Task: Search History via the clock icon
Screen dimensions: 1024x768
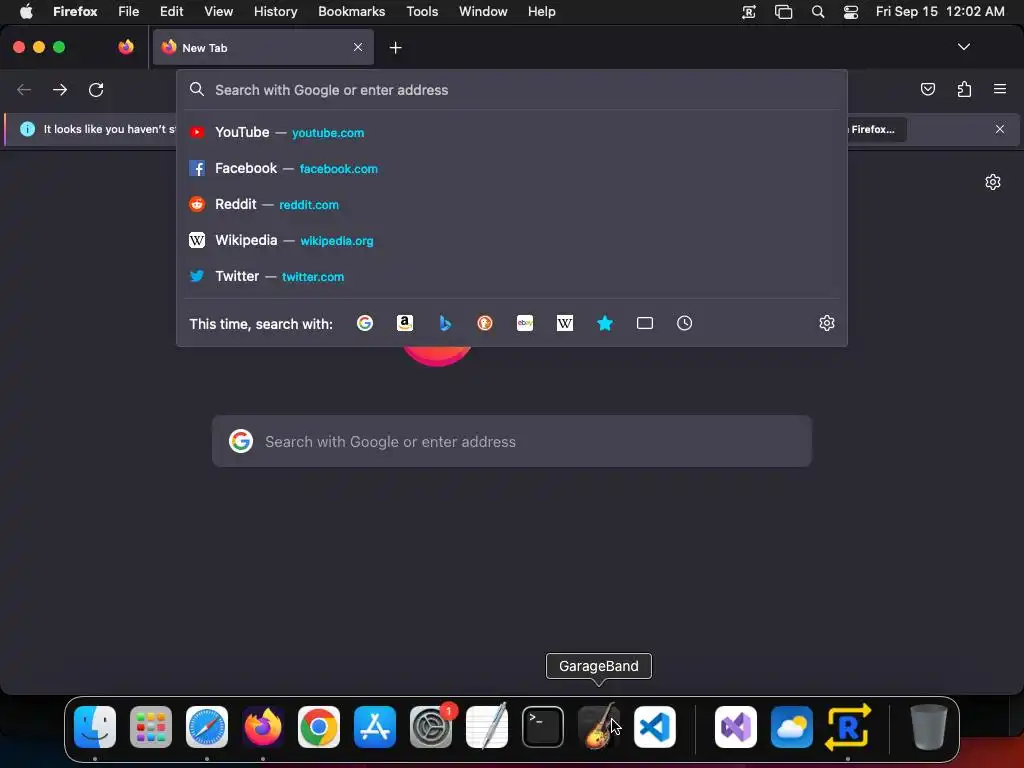Action: click(x=684, y=323)
